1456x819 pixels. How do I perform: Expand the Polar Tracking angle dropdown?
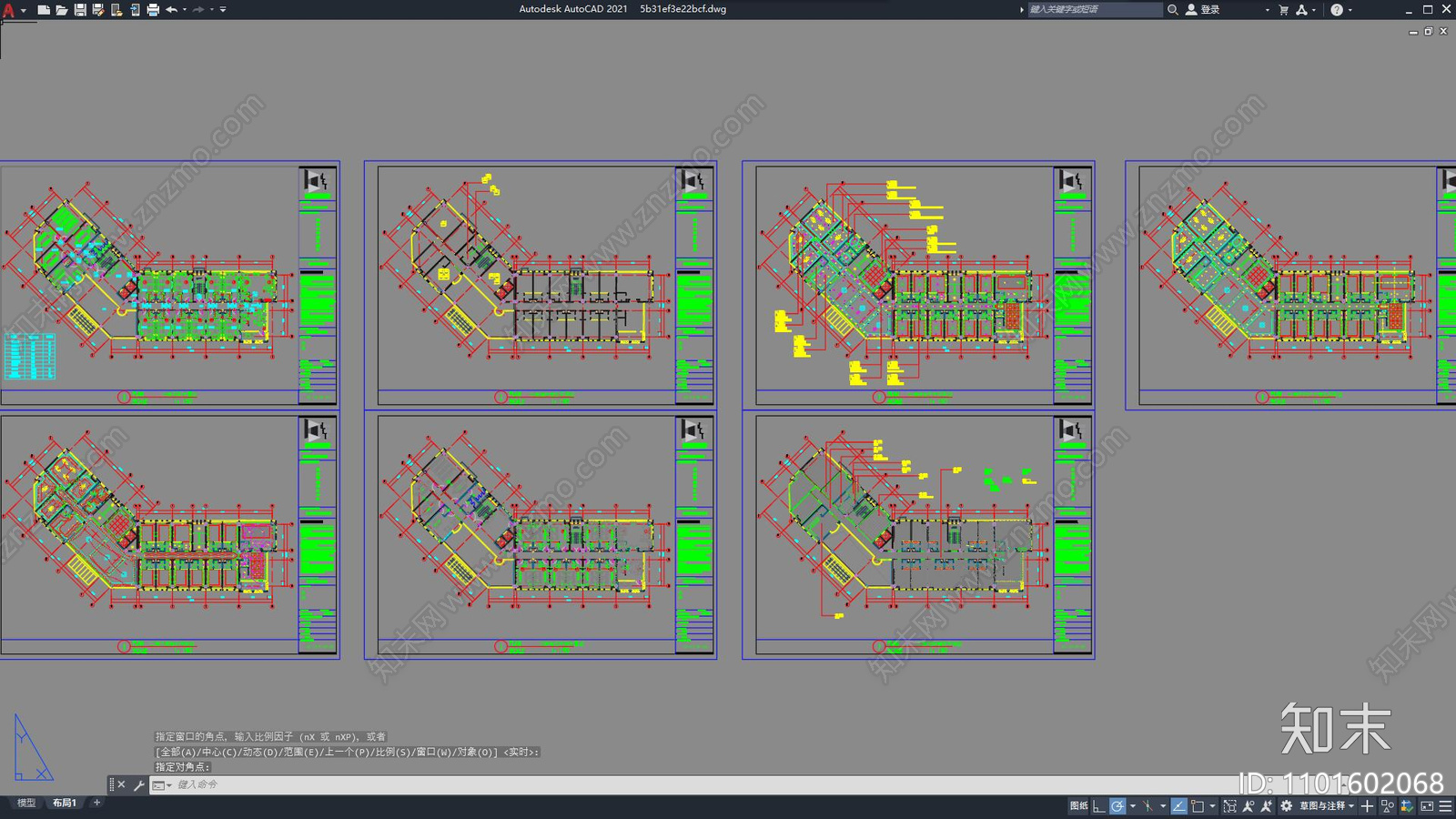pyautogui.click(x=1133, y=806)
